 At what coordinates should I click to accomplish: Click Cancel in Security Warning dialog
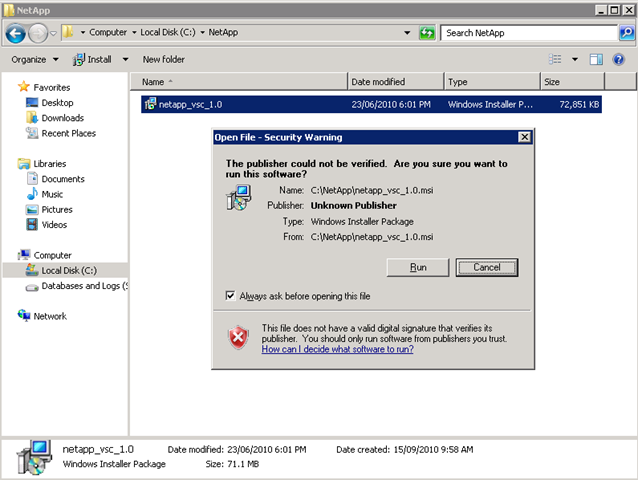point(487,267)
